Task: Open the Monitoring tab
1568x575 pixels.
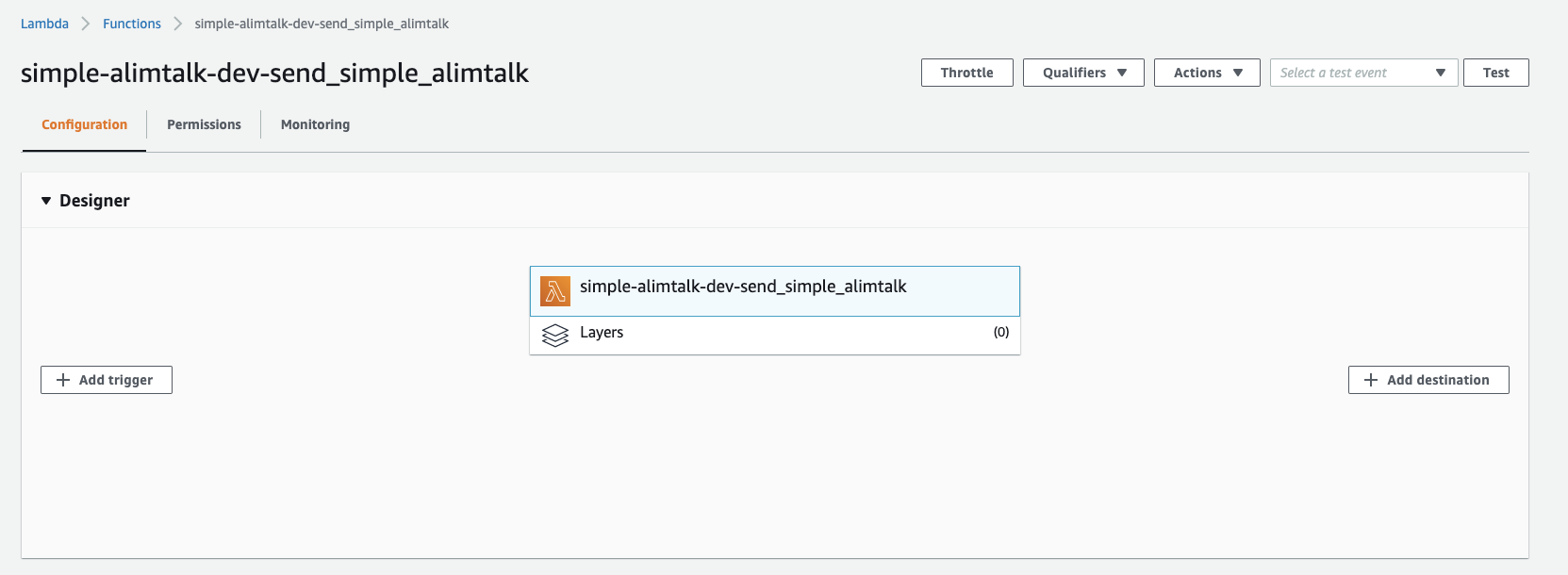Action: point(314,123)
